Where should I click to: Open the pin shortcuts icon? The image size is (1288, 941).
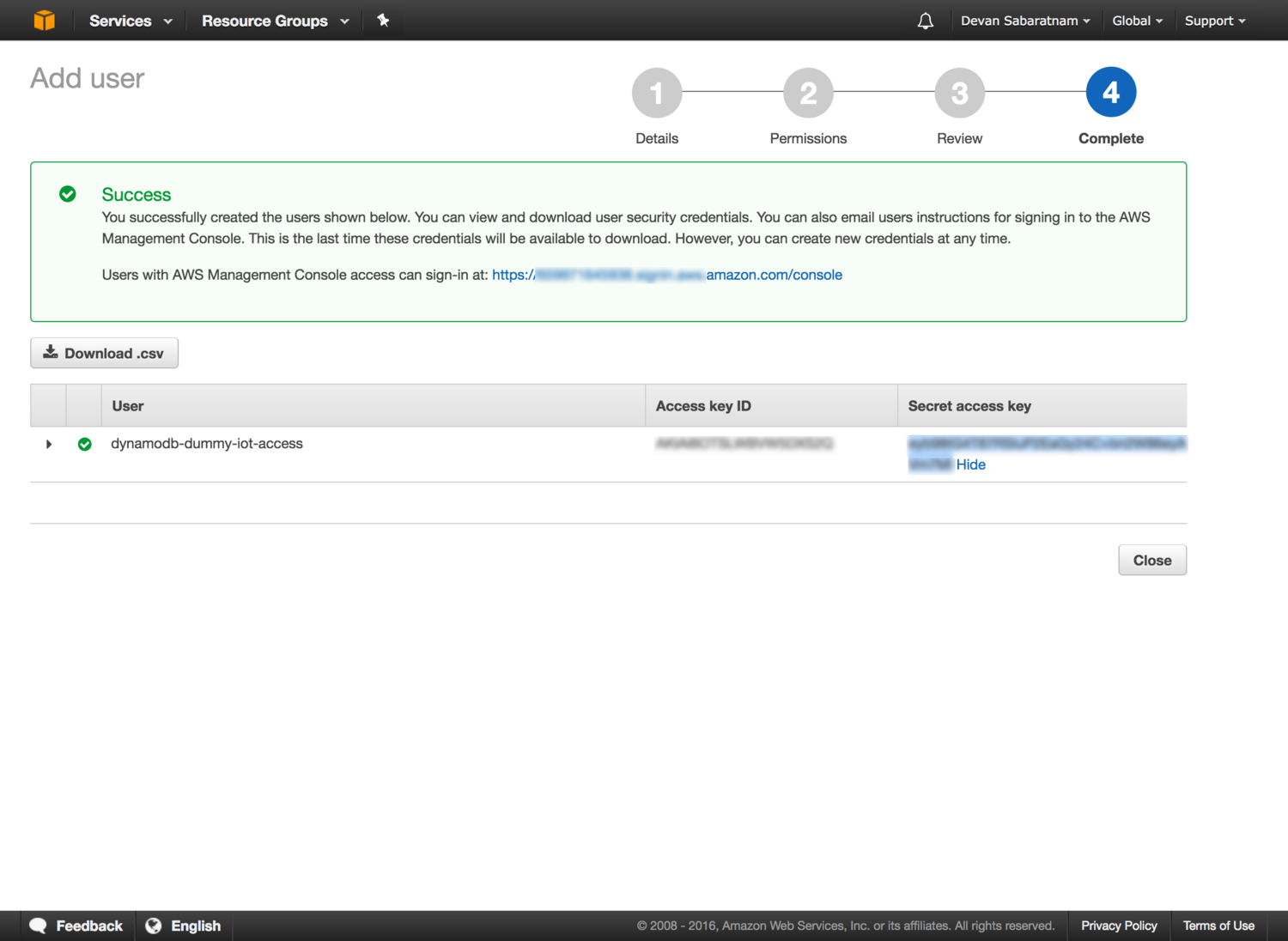coord(383,21)
